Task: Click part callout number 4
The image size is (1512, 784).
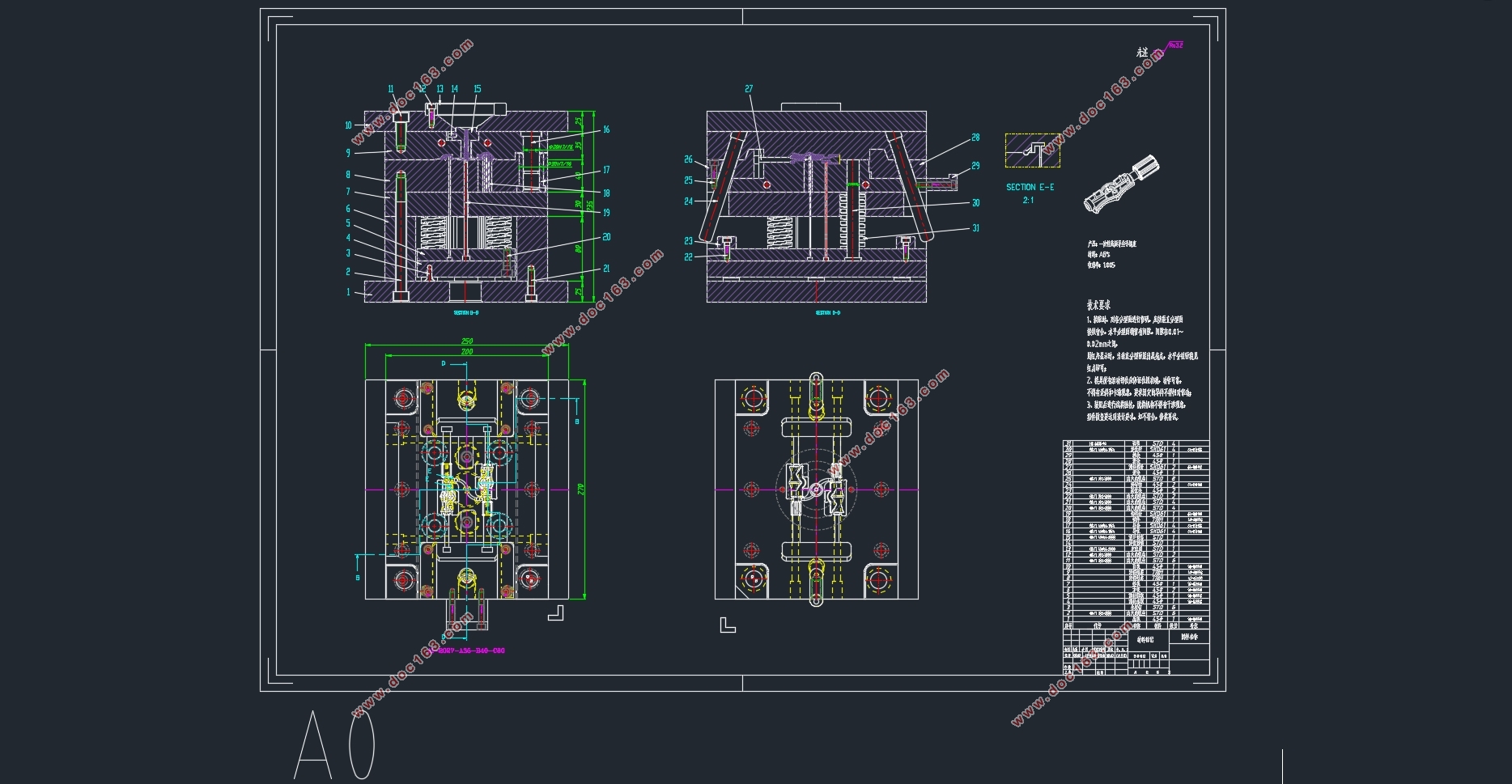Action: tap(349, 238)
